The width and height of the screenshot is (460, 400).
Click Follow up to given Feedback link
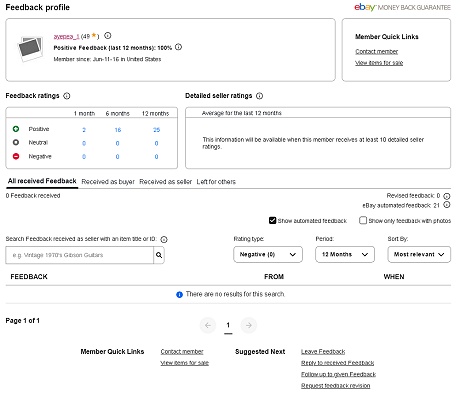click(x=338, y=374)
